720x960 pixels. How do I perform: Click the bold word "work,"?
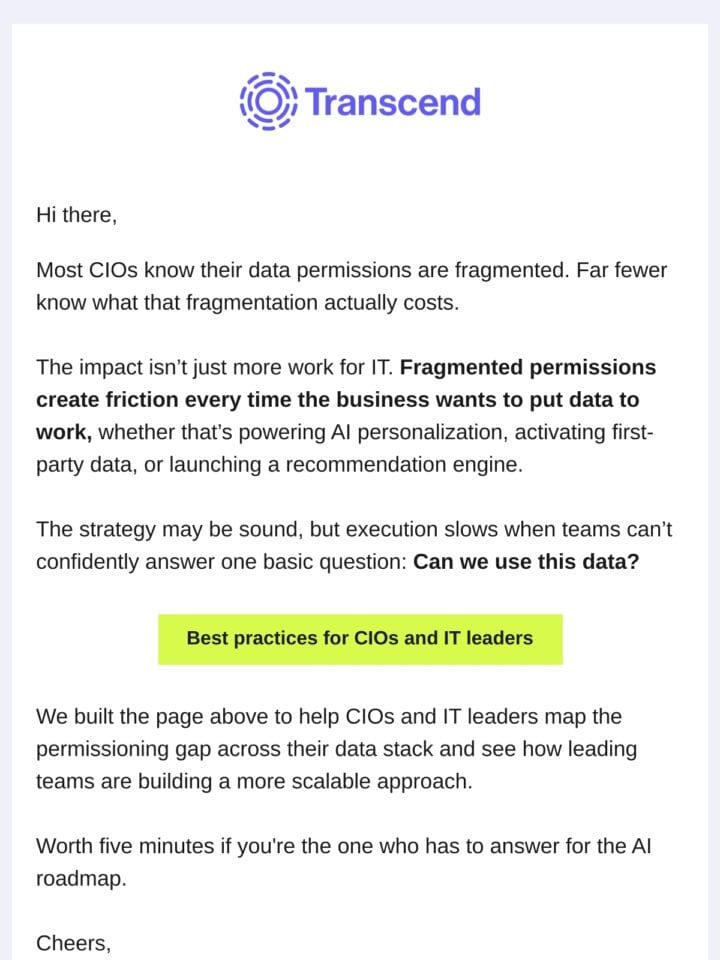pyautogui.click(x=64, y=432)
